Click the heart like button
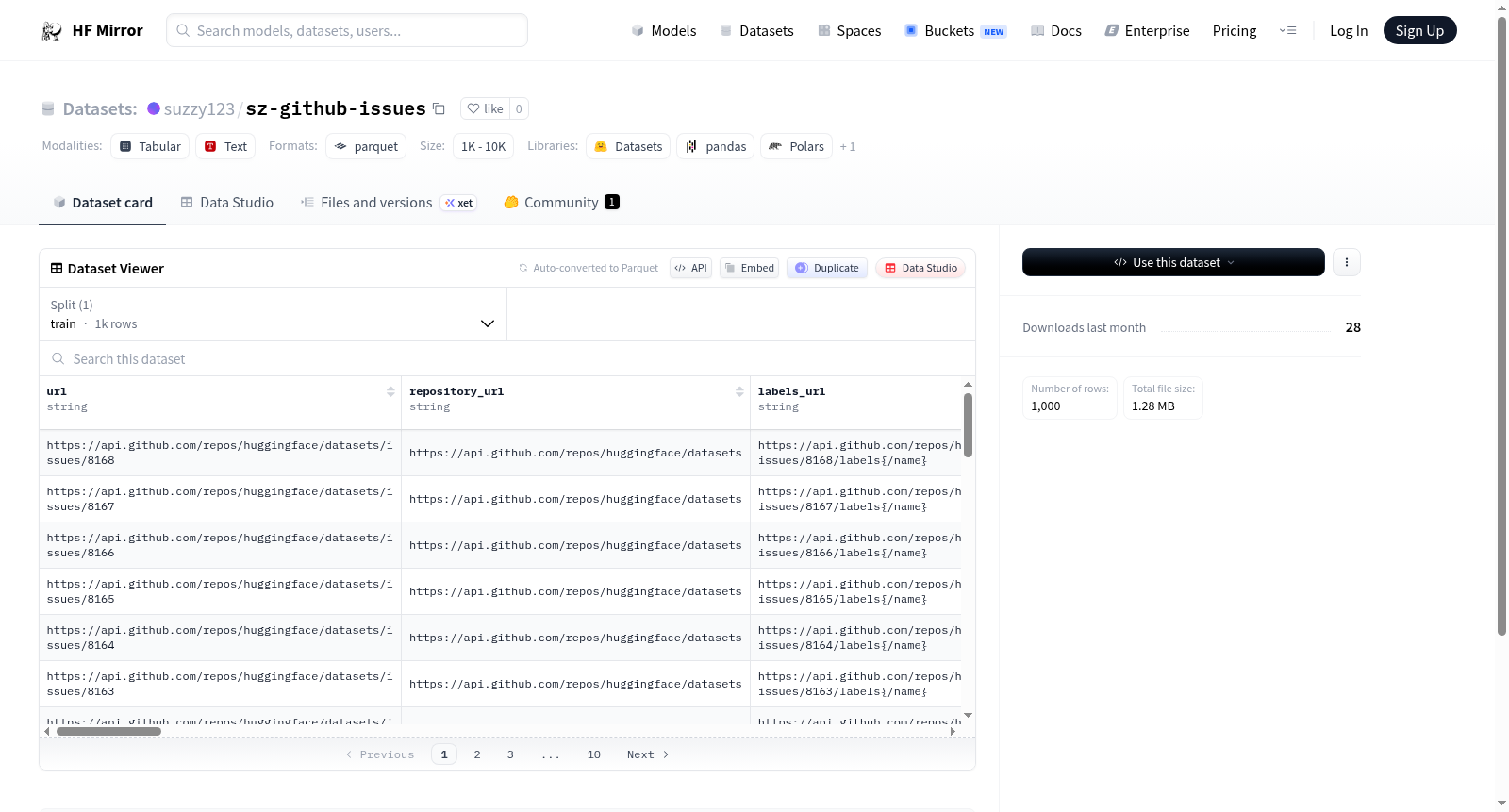 (x=485, y=108)
